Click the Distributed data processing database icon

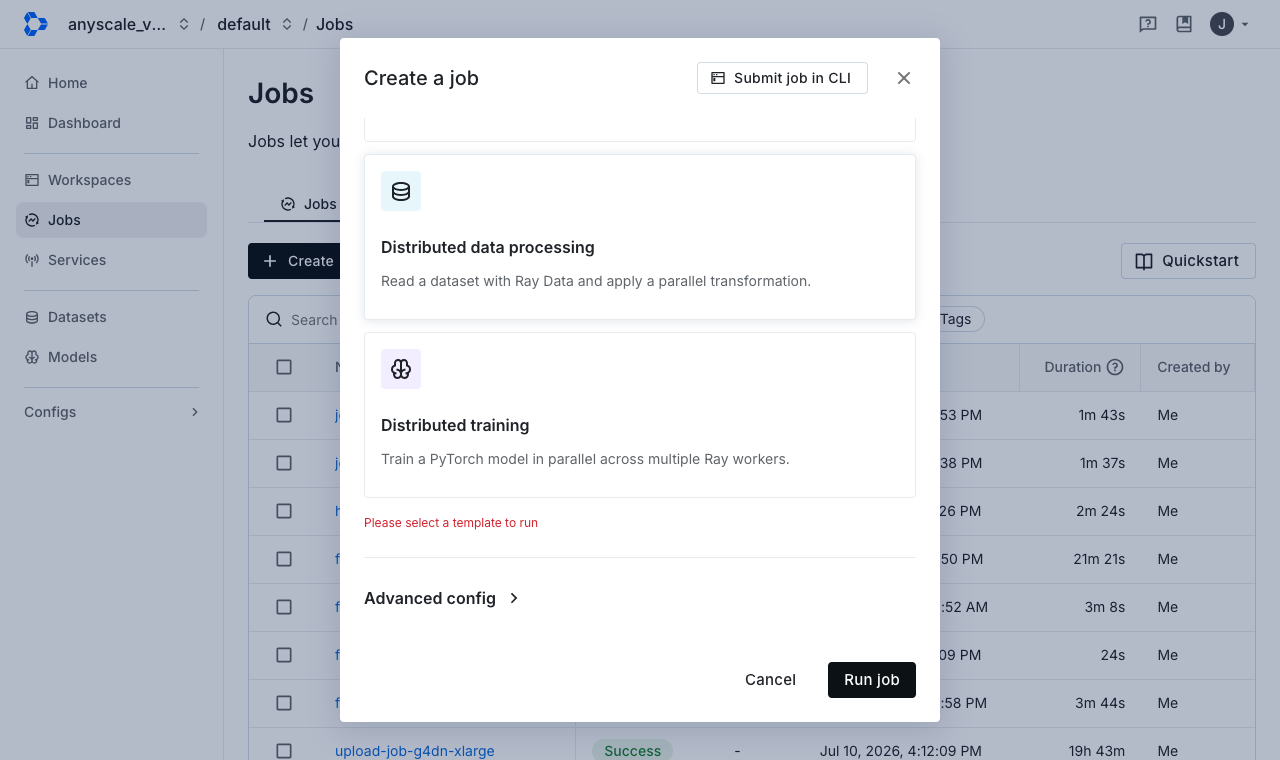point(401,191)
